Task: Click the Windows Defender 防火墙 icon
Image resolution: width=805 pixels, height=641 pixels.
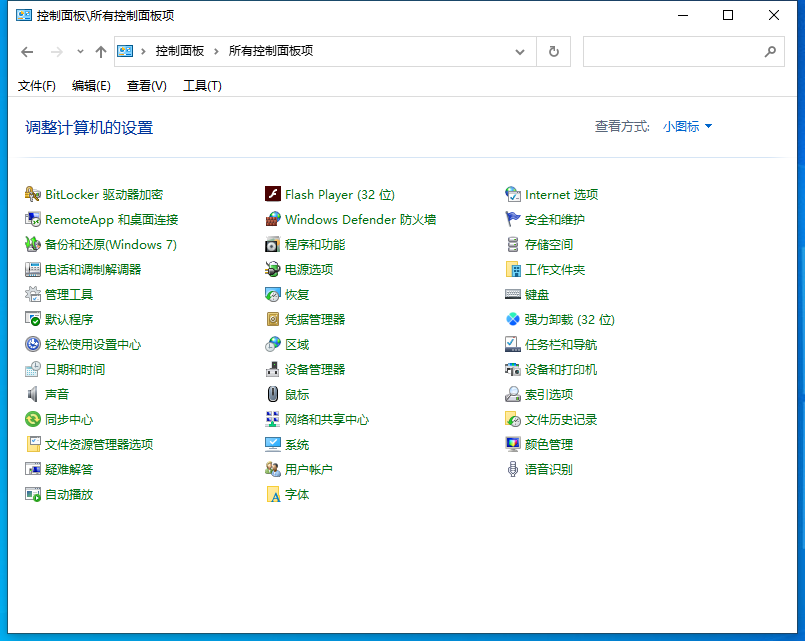Action: tap(273, 220)
